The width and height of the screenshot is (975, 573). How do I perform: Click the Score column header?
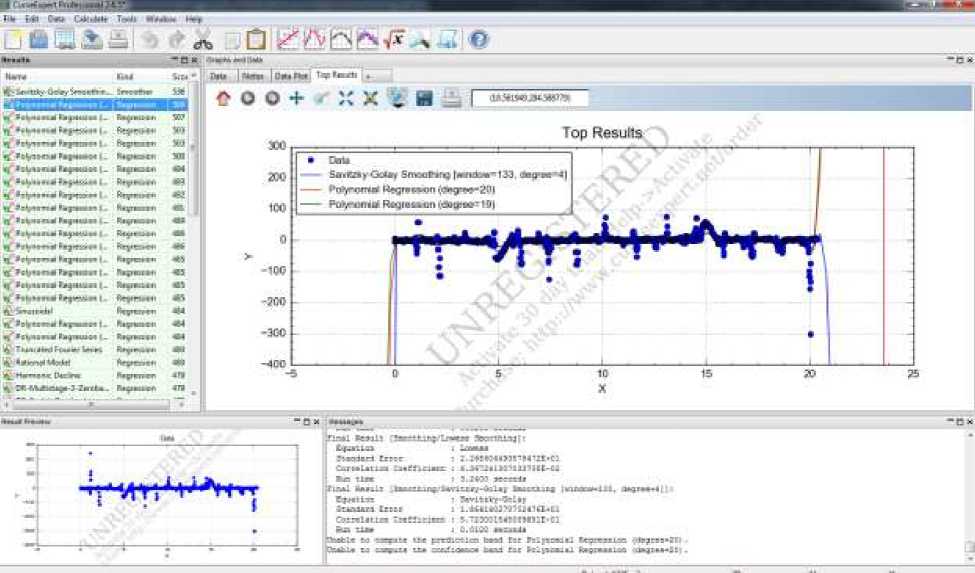point(180,77)
